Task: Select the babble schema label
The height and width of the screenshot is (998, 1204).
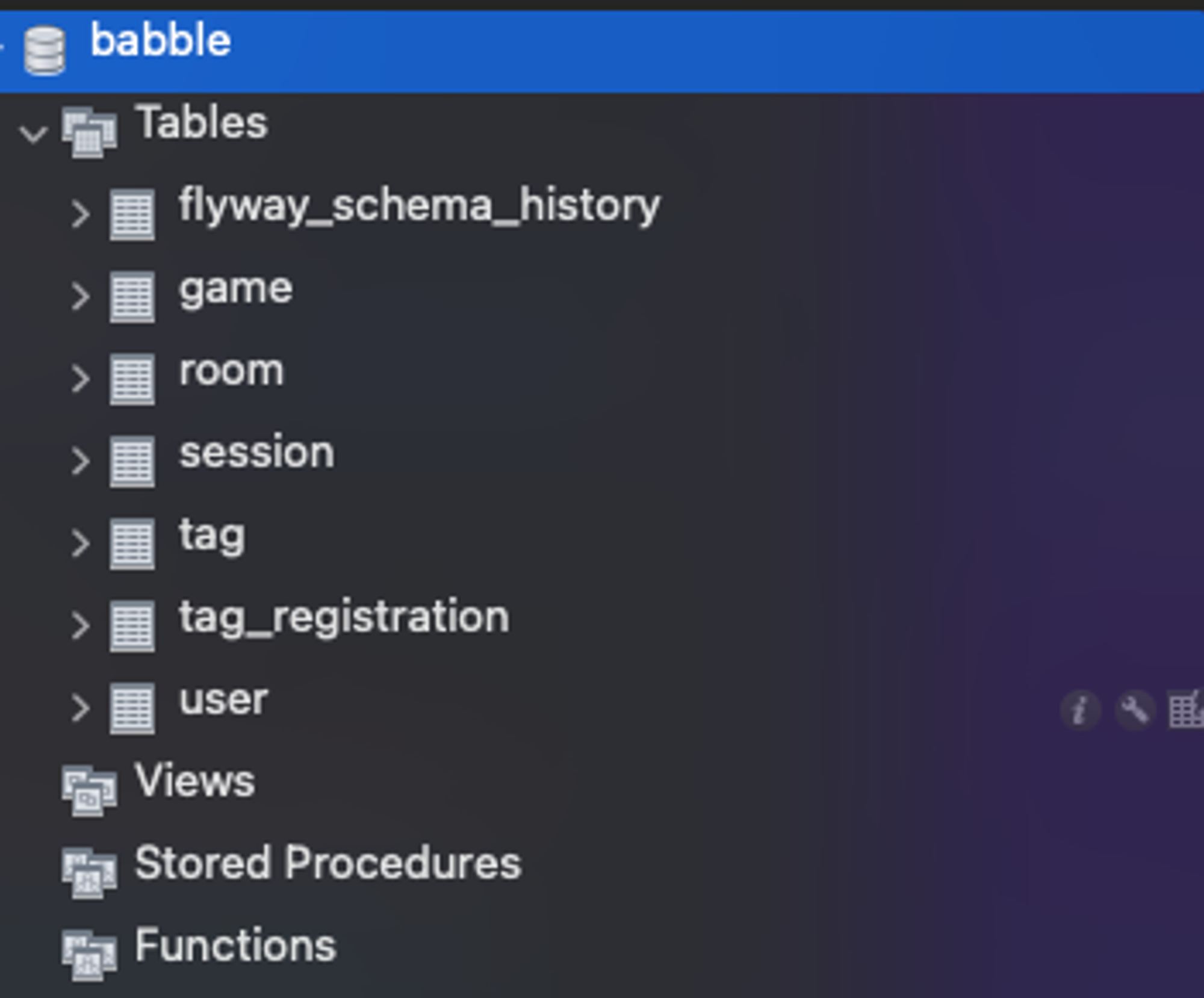Action: click(161, 40)
